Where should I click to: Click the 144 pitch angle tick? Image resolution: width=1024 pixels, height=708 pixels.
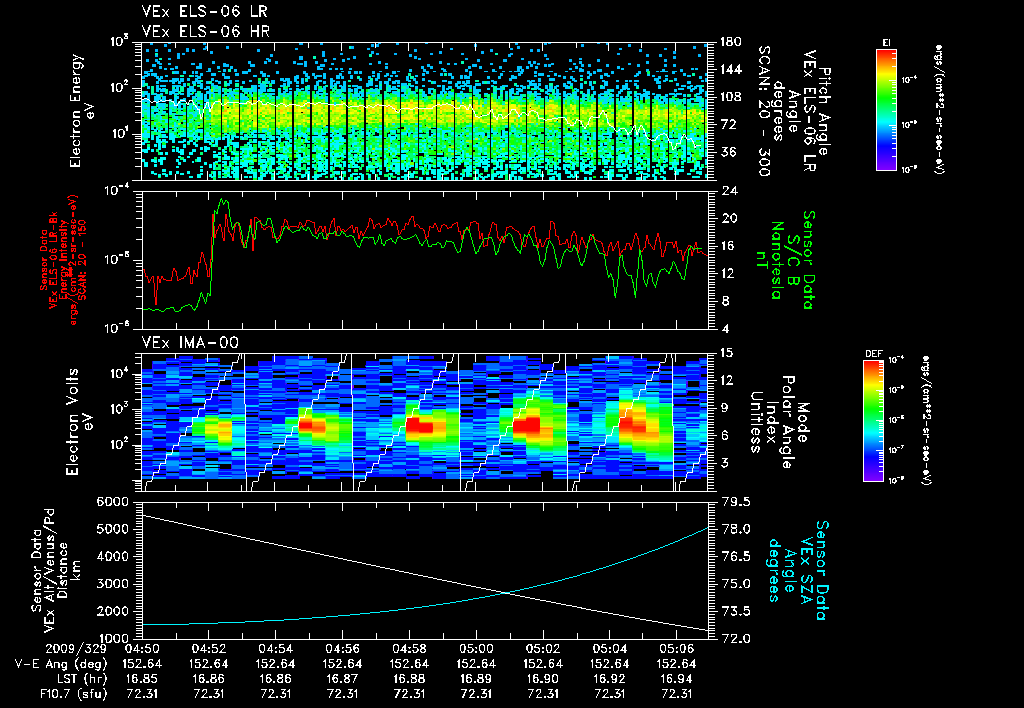click(x=729, y=69)
